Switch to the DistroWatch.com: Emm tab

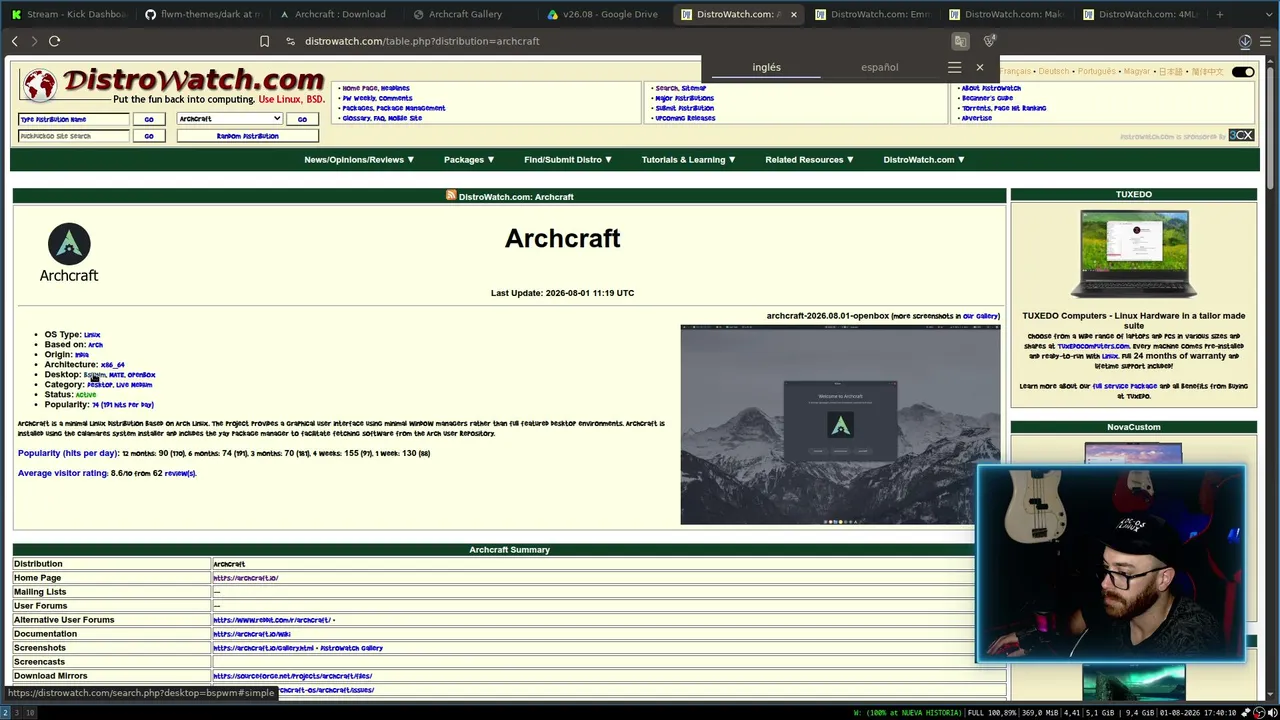pos(872,14)
